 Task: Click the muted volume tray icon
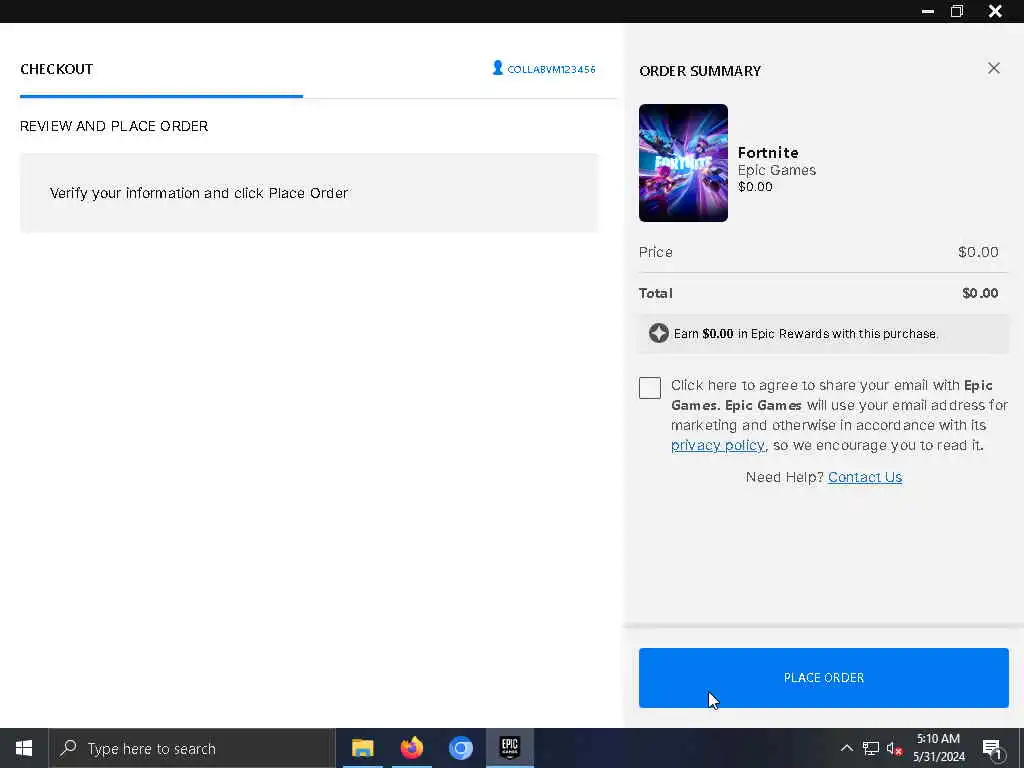pyautogui.click(x=895, y=748)
